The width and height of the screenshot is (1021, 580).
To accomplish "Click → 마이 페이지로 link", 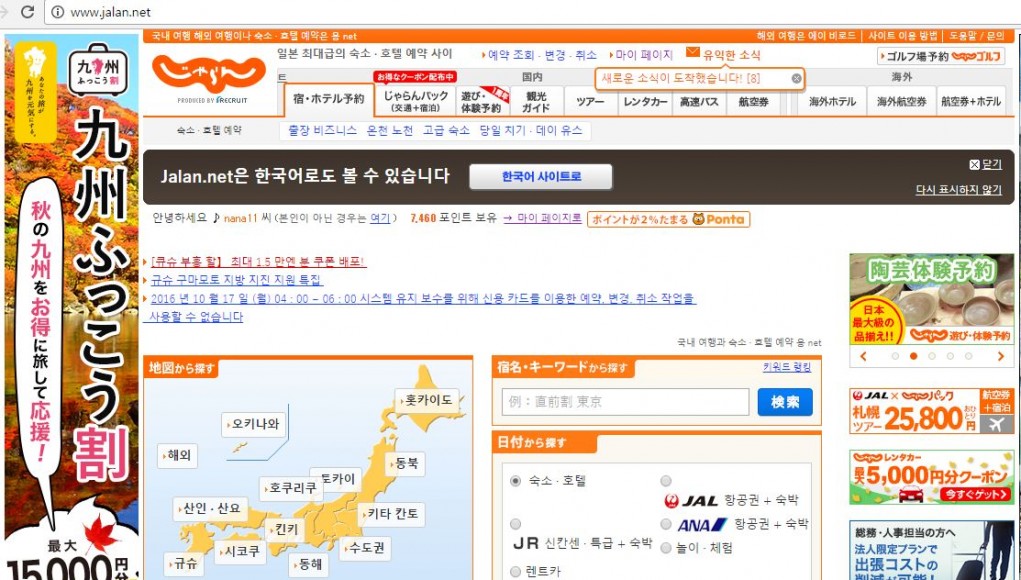I will tap(542, 218).
